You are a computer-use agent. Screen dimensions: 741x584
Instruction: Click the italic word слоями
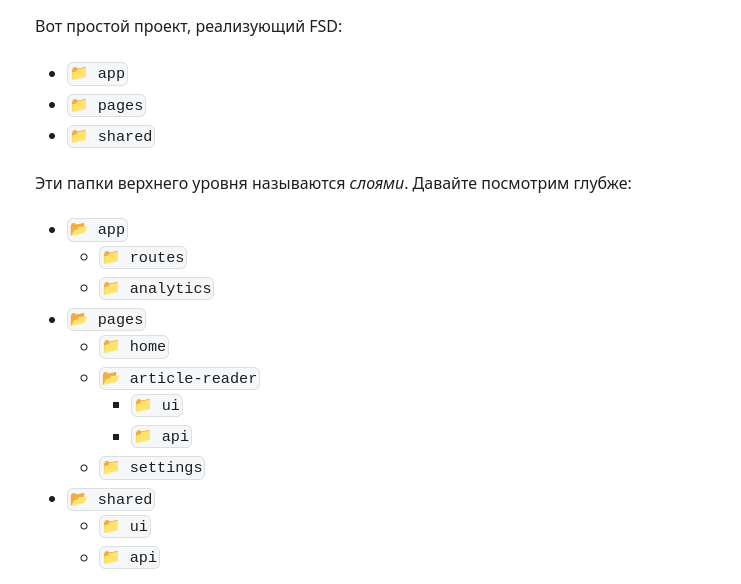(377, 183)
